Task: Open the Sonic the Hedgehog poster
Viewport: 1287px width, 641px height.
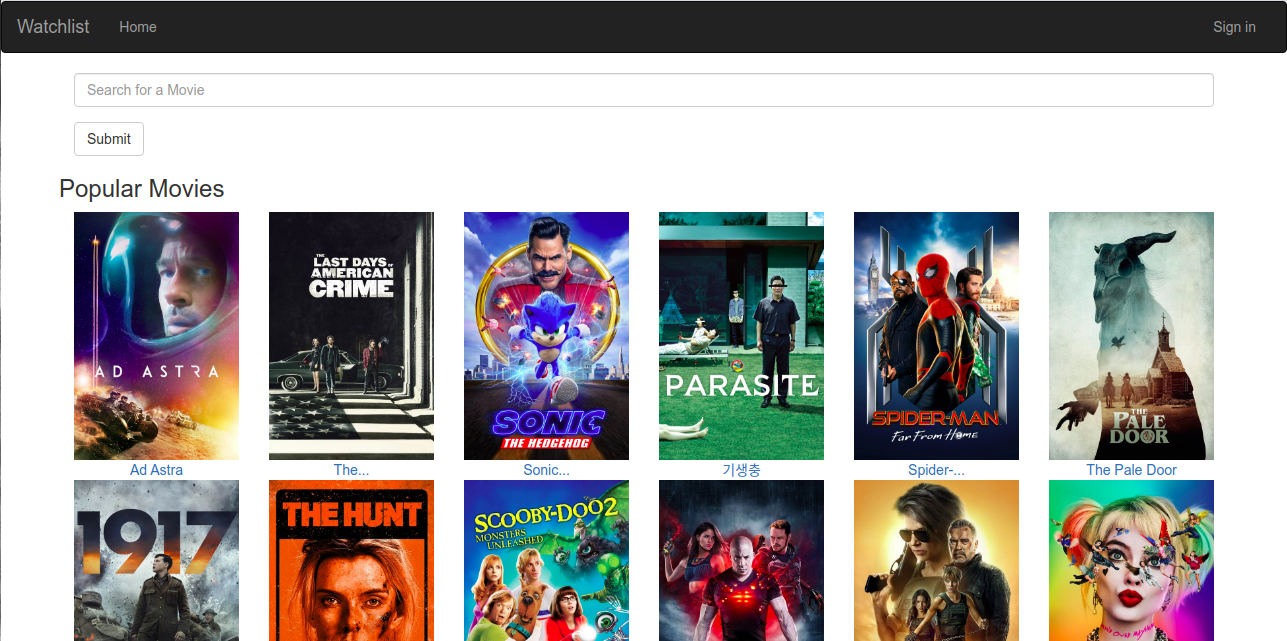Action: [x=546, y=335]
